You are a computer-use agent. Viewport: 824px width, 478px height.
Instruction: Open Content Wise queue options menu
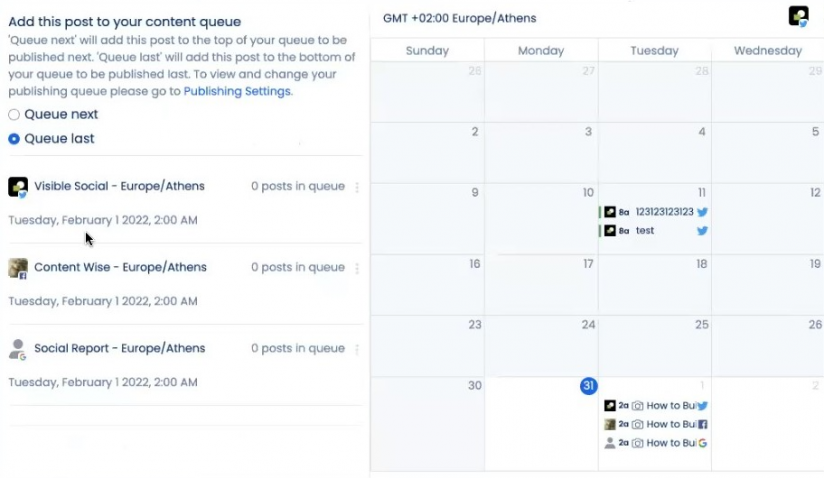pos(357,268)
